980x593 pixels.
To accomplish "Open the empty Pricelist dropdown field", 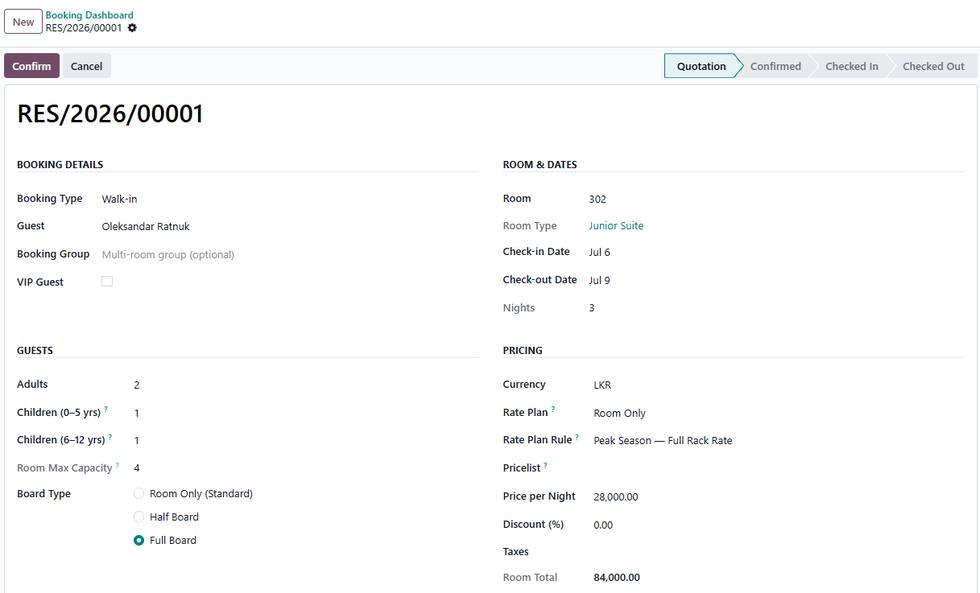I will pyautogui.click(x=778, y=469).
